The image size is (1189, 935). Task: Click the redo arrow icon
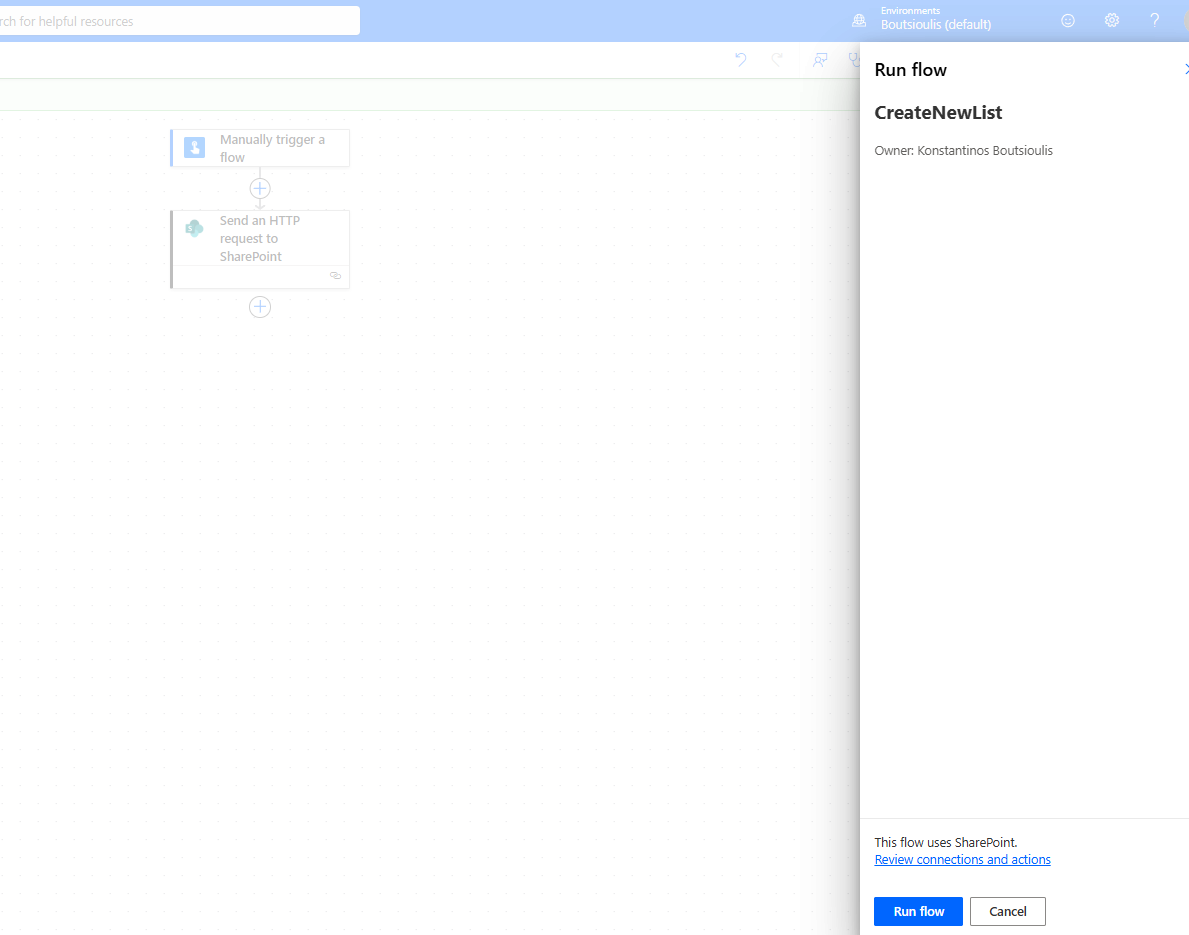[777, 60]
